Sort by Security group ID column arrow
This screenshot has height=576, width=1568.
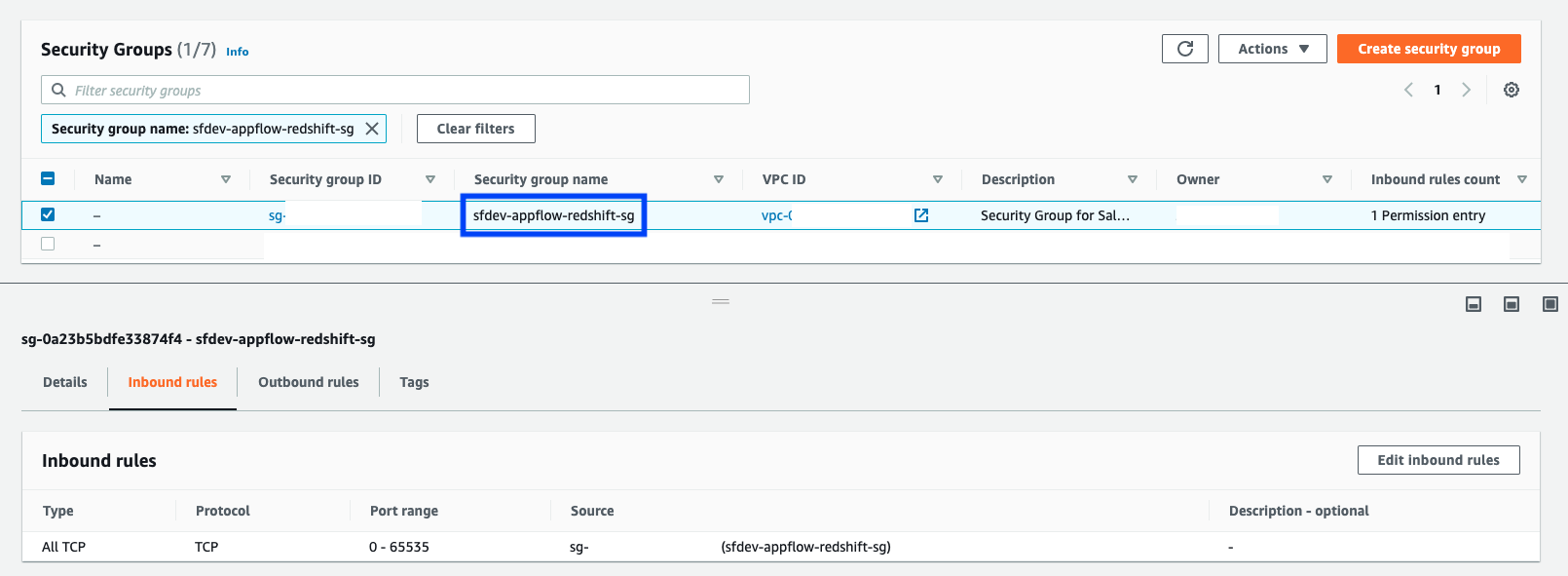[x=430, y=179]
